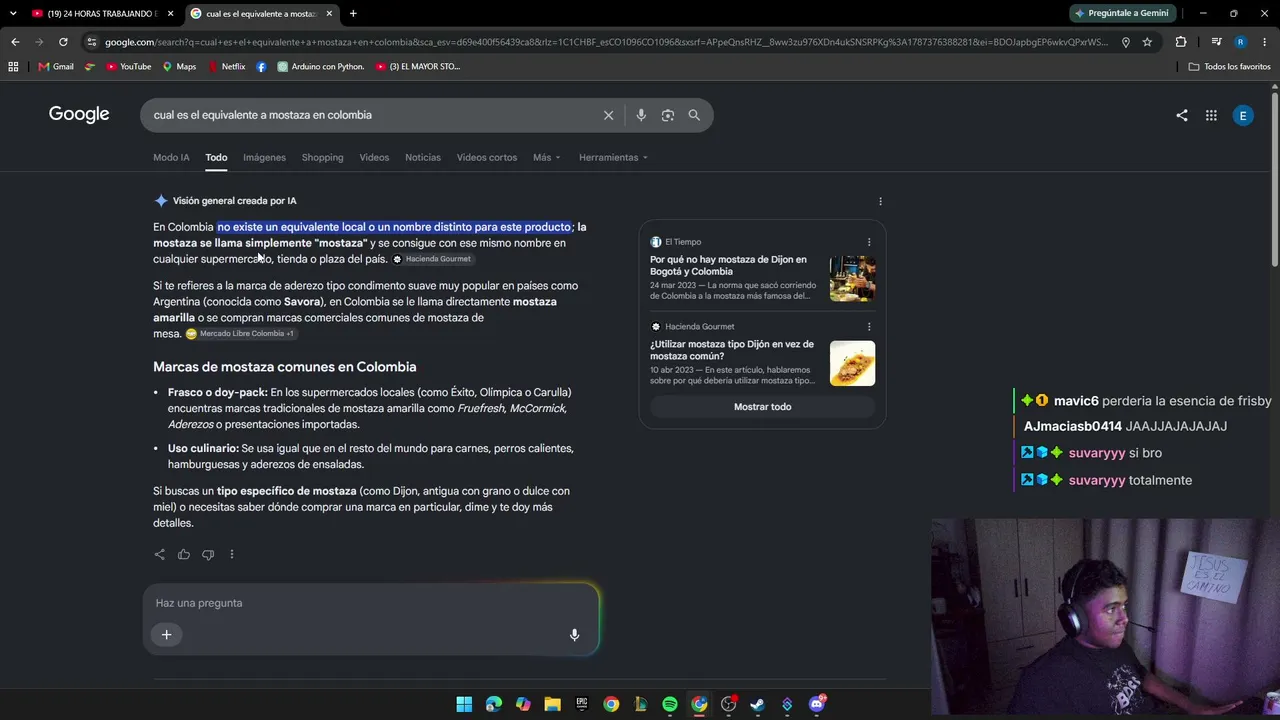
Task: Open options for El Tiempo source card
Action: click(869, 242)
